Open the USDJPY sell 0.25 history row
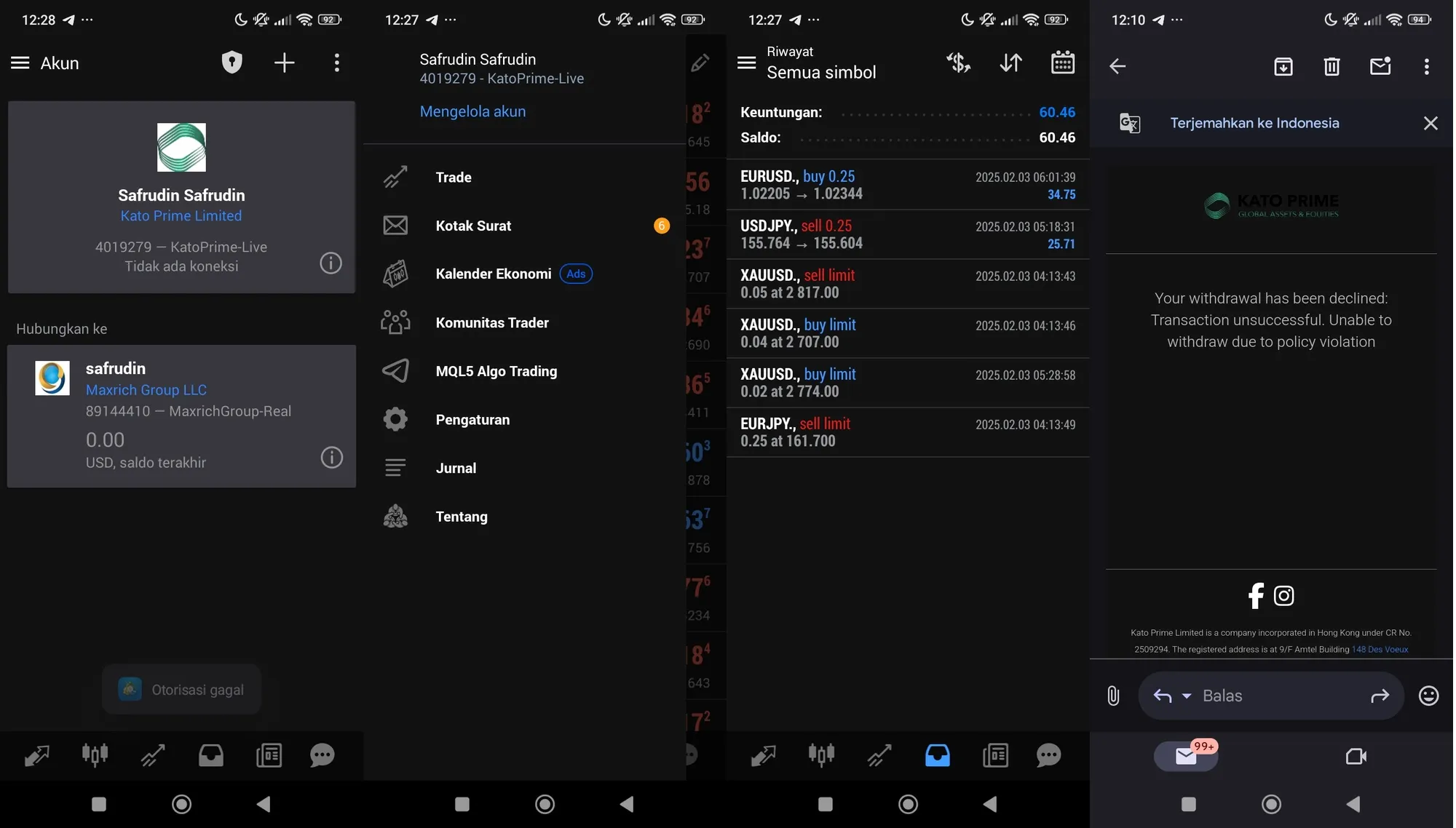 pyautogui.click(x=908, y=234)
